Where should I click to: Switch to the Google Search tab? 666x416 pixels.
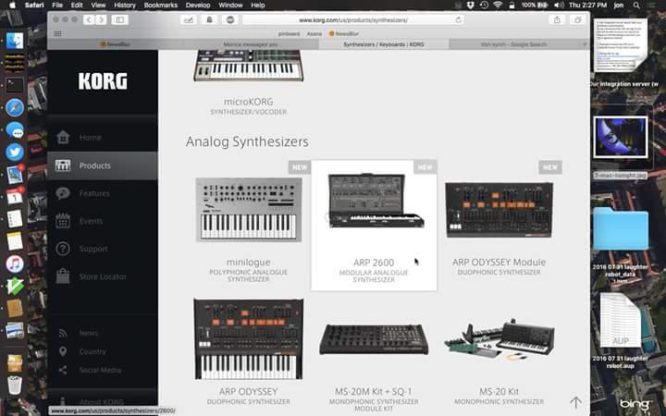[513, 44]
